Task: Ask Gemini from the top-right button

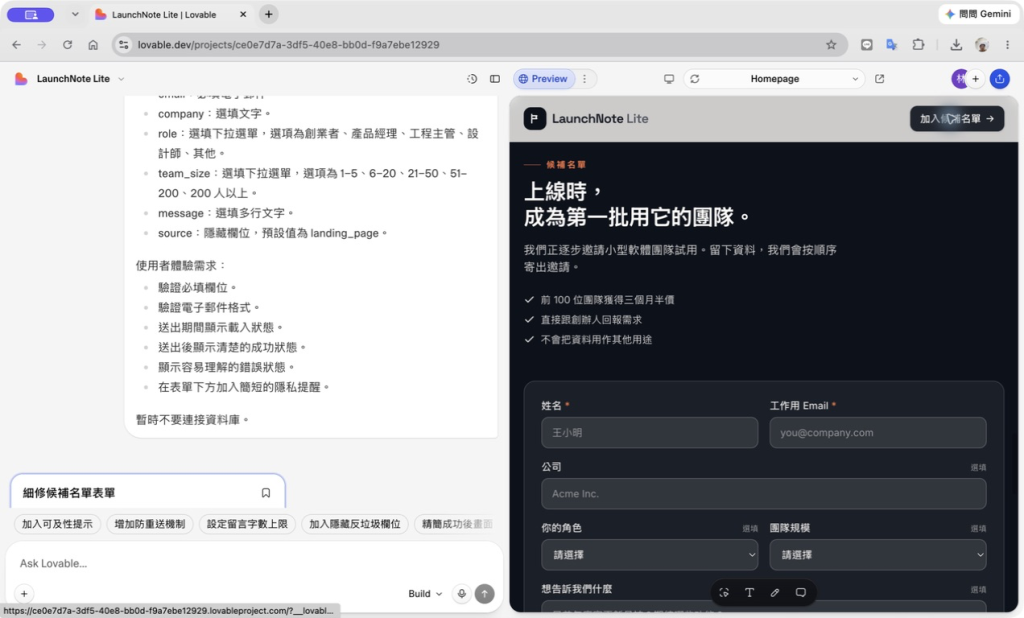Action: point(978,14)
